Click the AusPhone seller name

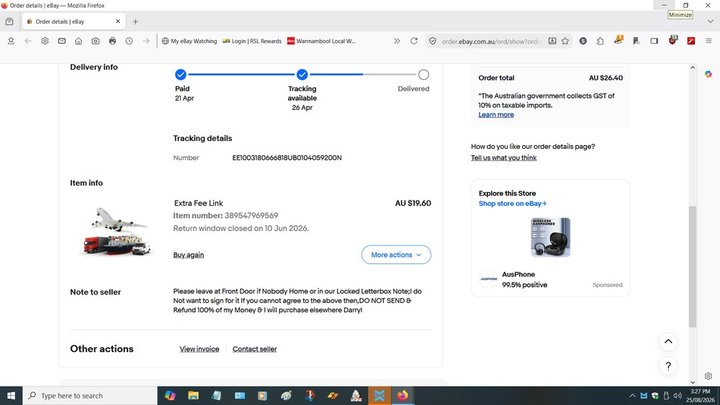(x=518, y=274)
